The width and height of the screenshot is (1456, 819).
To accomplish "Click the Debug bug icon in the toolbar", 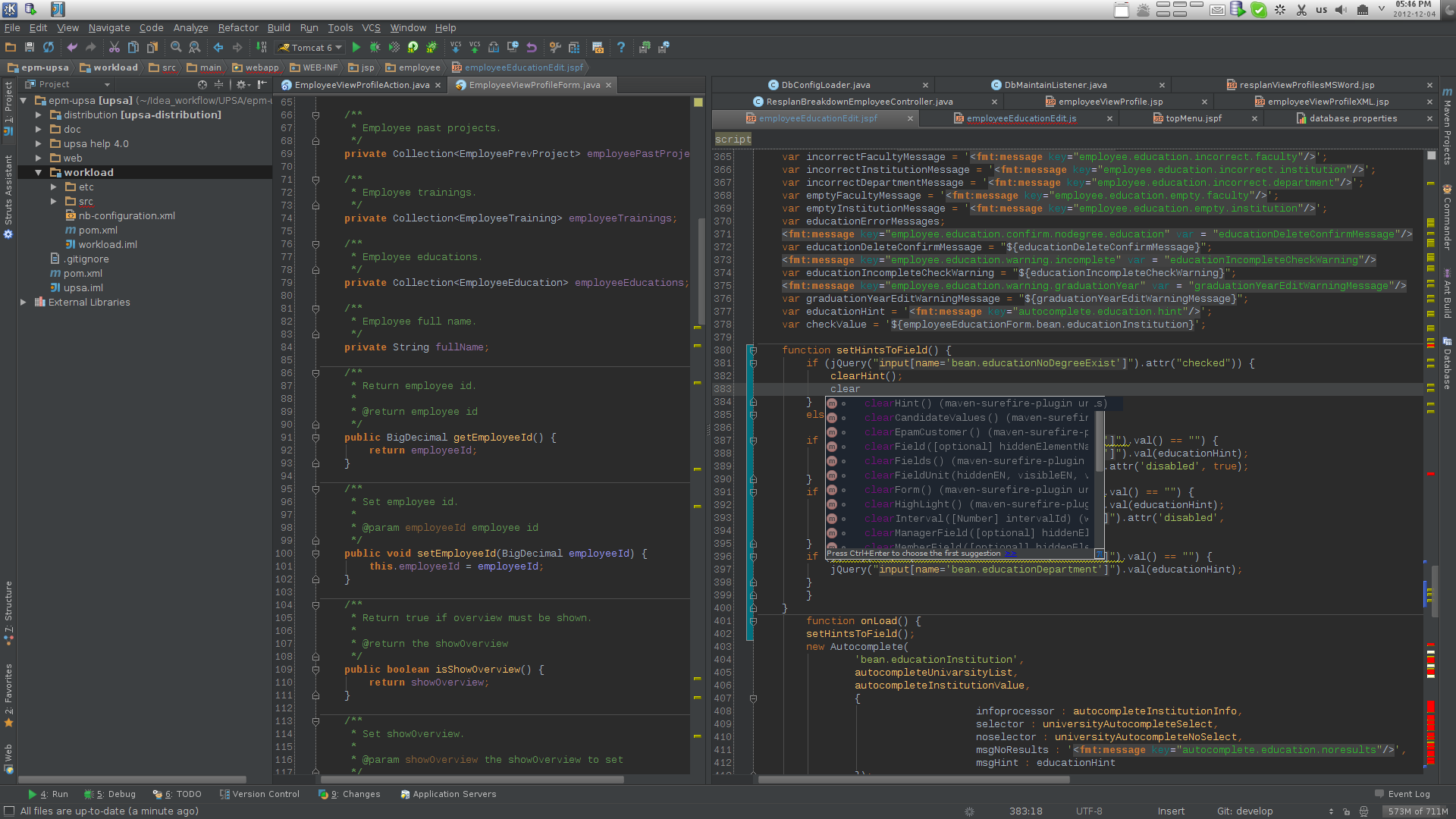I will pyautogui.click(x=375, y=47).
